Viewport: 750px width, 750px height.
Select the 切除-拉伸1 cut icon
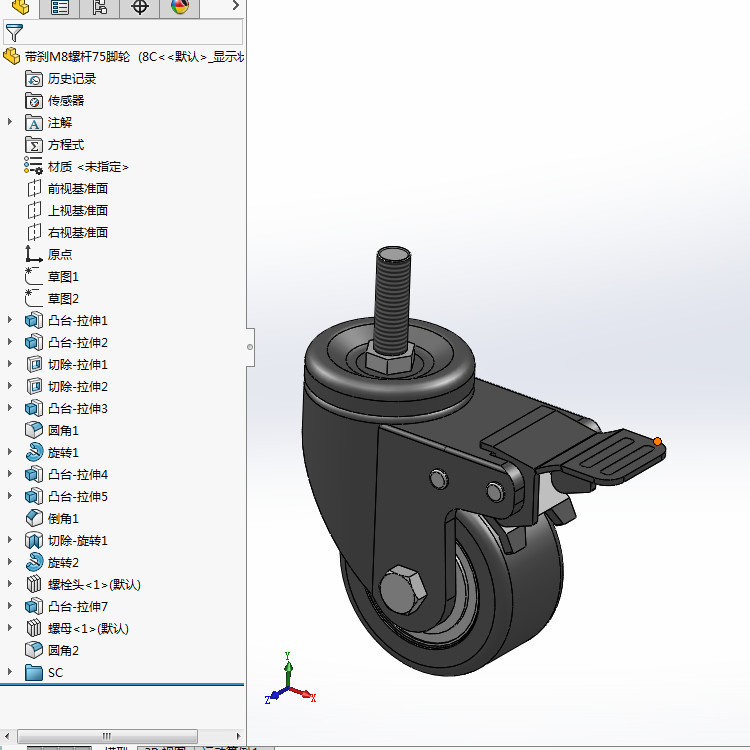point(34,364)
